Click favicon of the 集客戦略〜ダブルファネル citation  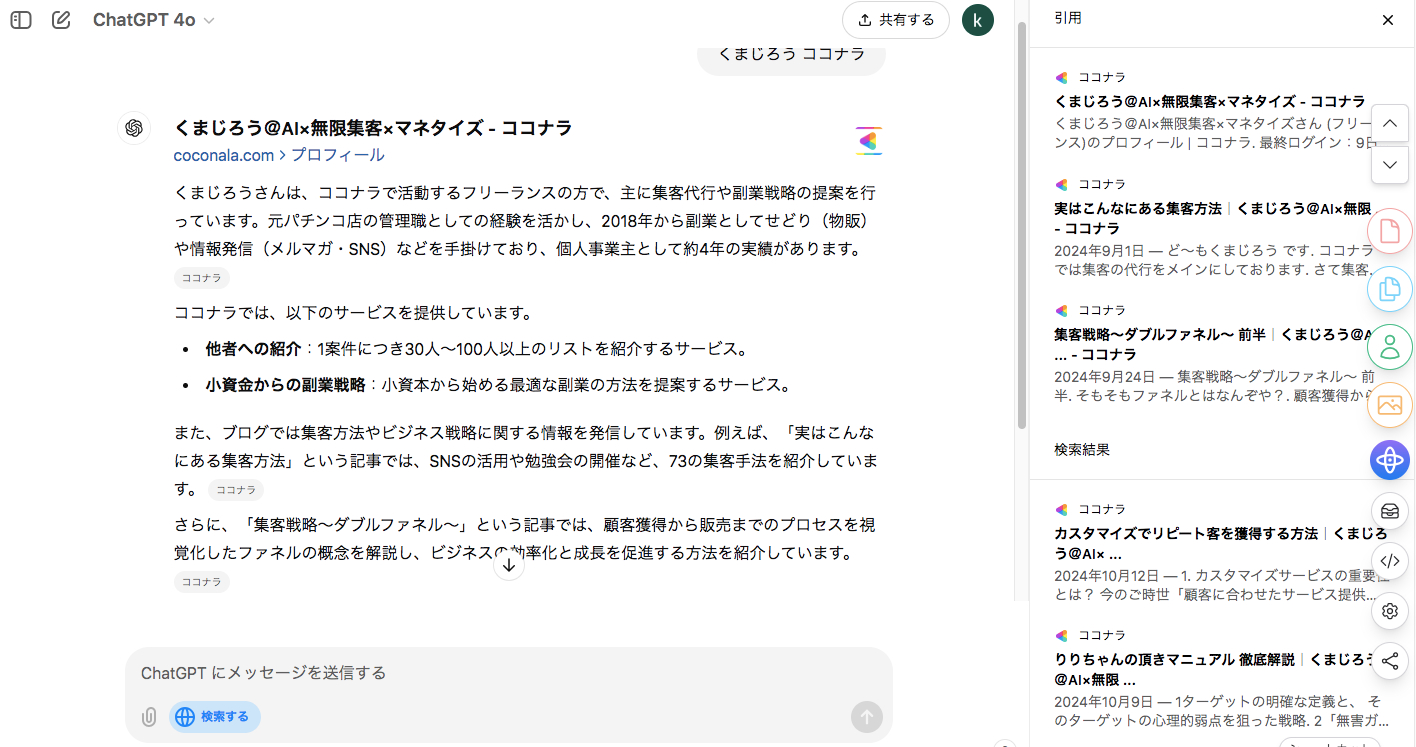pos(1062,311)
